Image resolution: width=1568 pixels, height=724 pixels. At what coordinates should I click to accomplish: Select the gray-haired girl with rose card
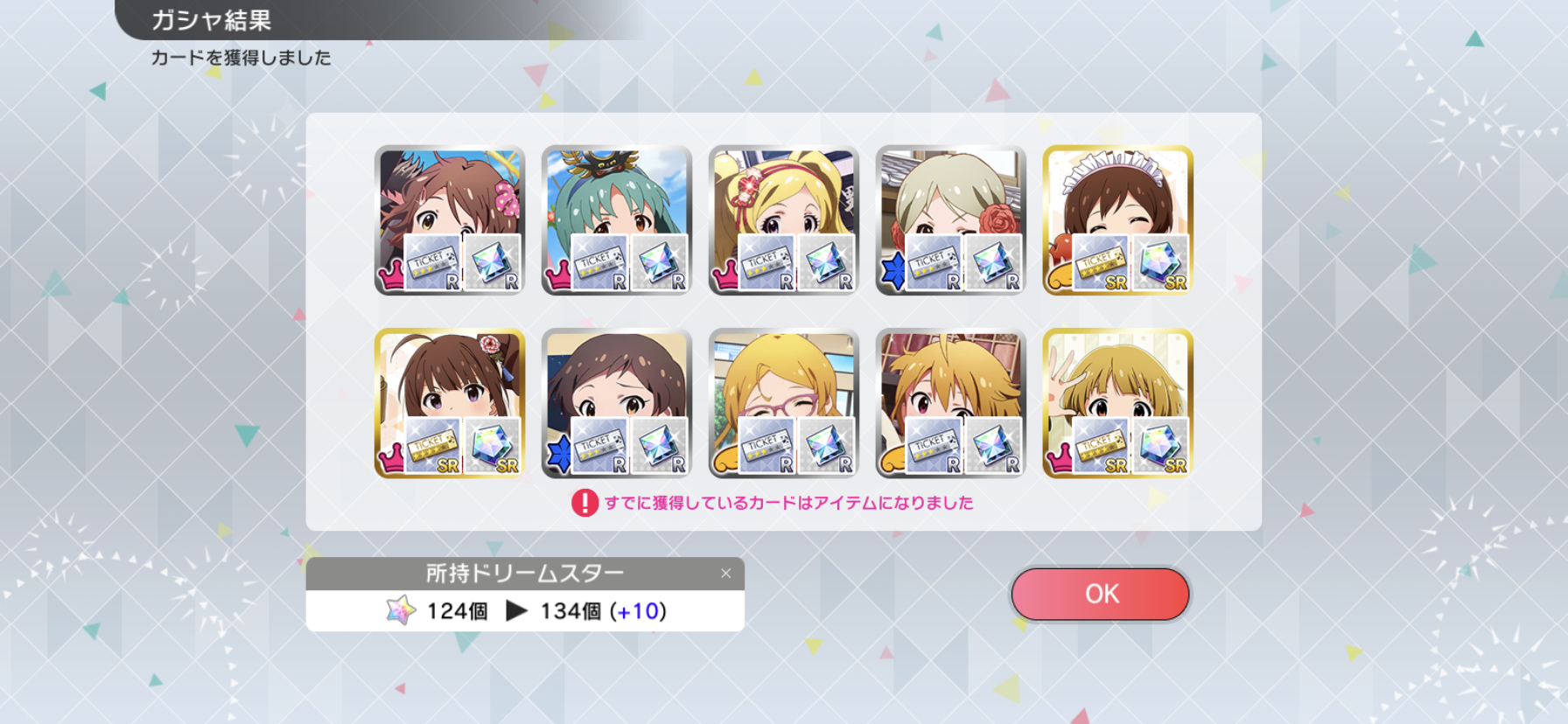(950, 220)
